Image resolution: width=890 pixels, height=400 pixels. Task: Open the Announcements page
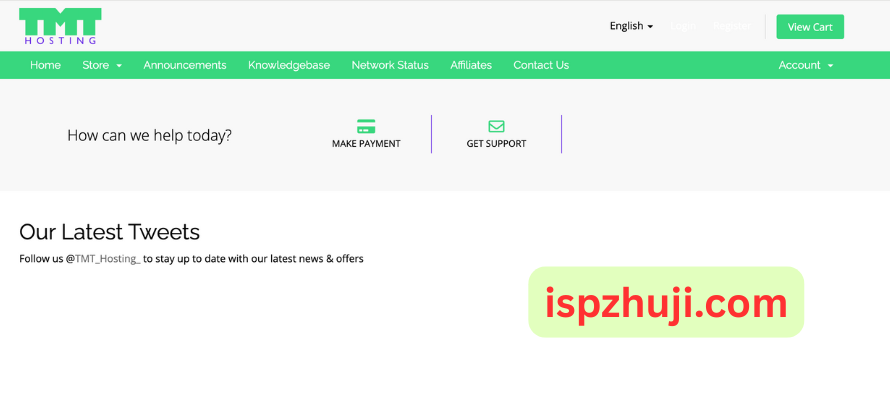185,65
